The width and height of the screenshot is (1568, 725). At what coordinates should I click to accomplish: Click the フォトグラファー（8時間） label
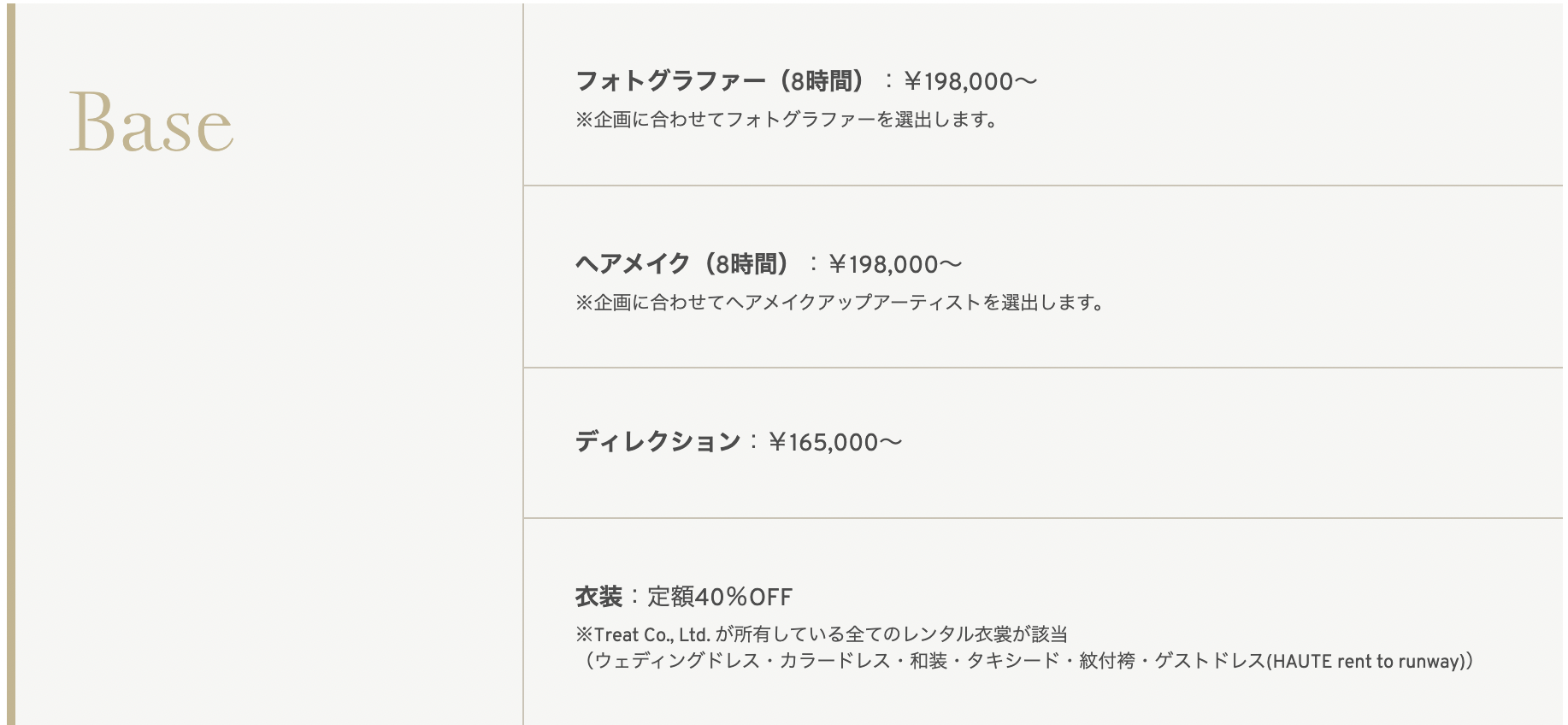pyautogui.click(x=720, y=81)
